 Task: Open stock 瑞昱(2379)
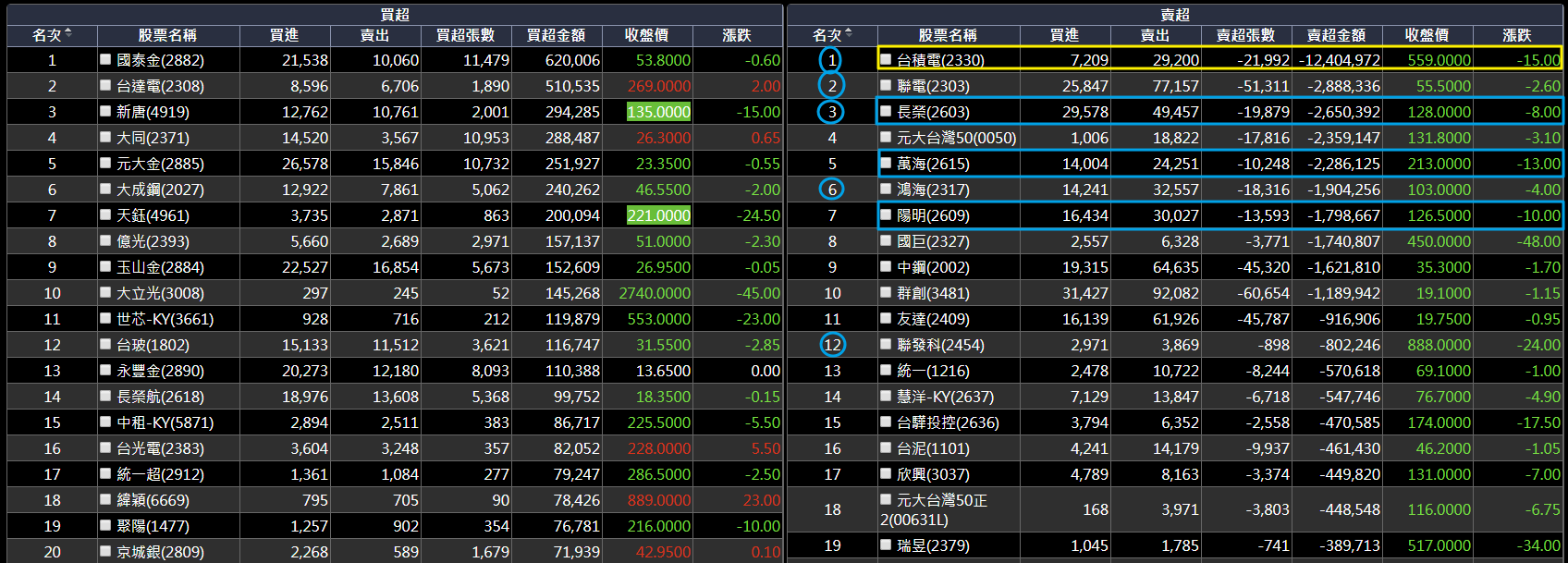[933, 545]
